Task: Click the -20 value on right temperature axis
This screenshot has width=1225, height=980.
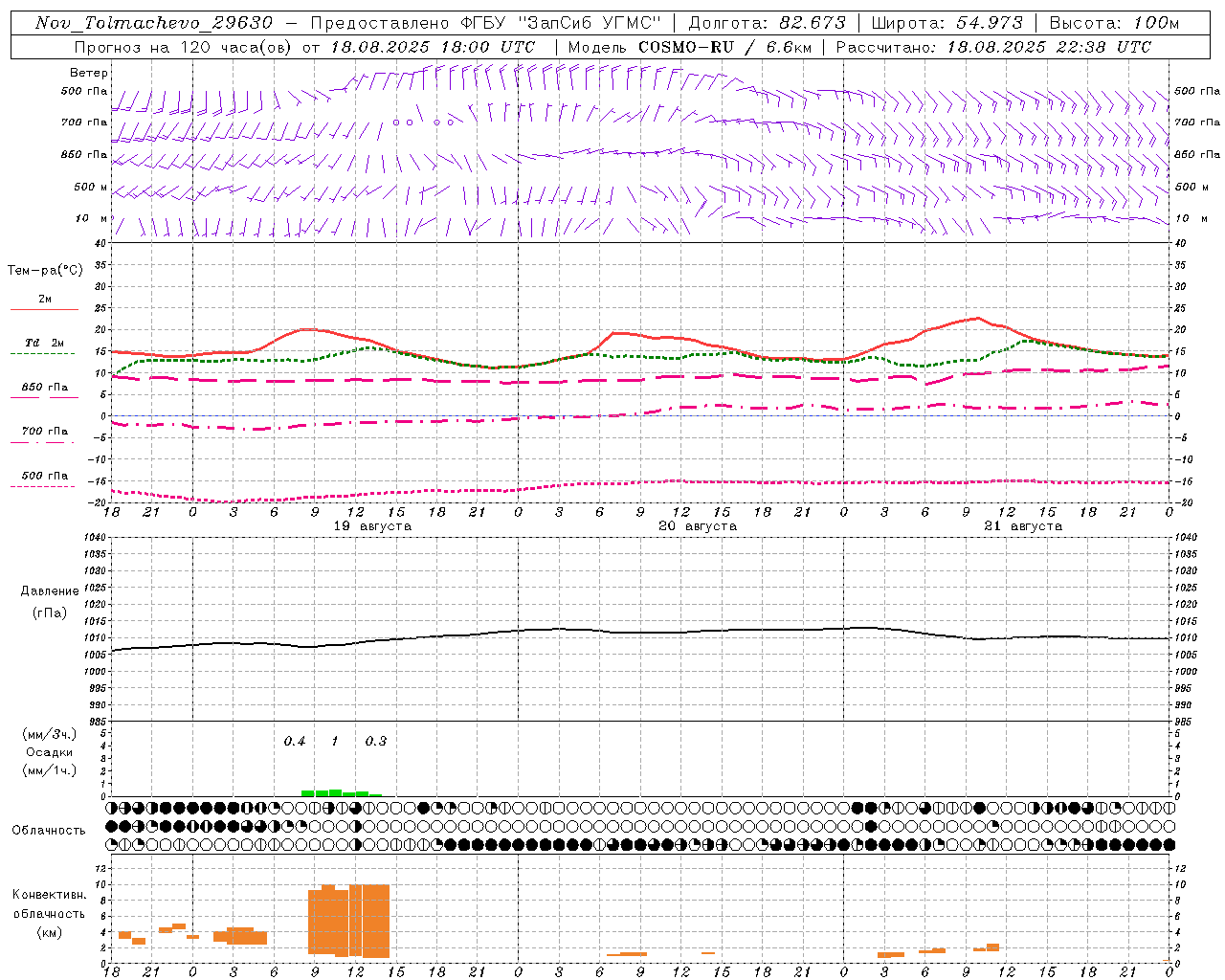Action: click(1184, 503)
